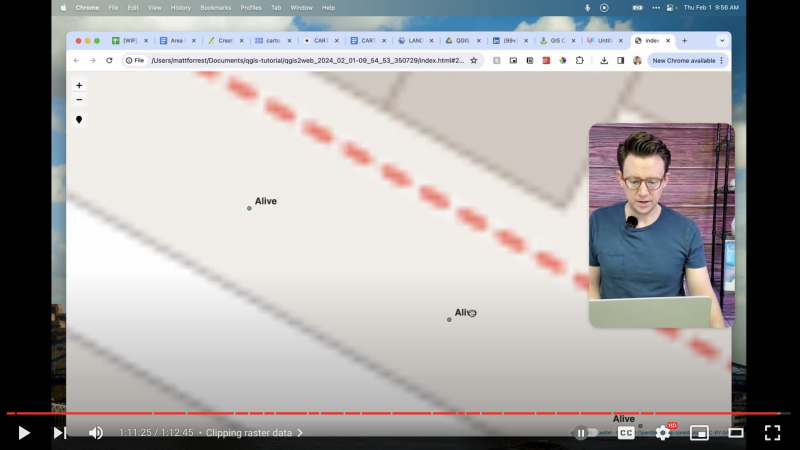Screen dimensions: 800x450
Task: Skip to the next video
Action: (59, 432)
